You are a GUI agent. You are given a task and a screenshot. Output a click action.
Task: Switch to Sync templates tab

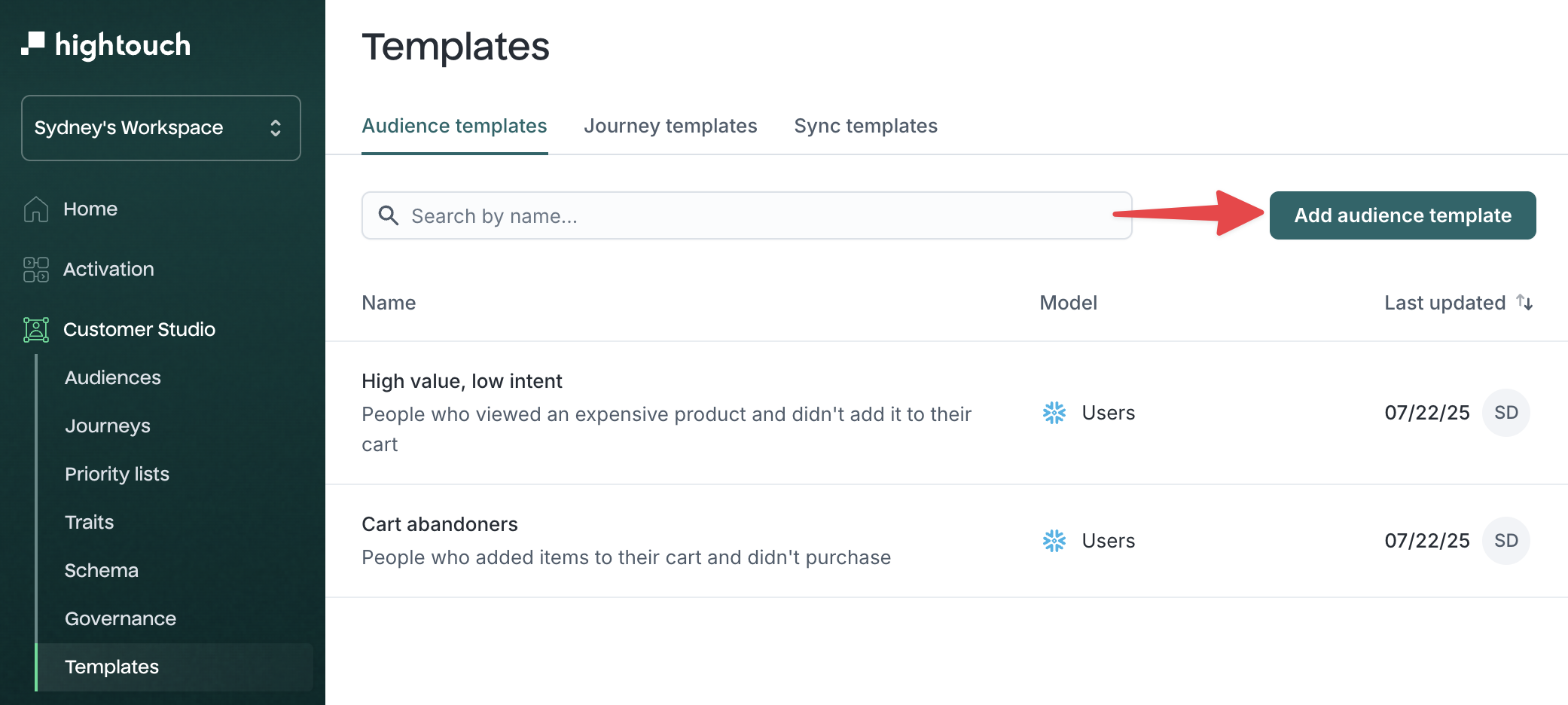point(865,126)
